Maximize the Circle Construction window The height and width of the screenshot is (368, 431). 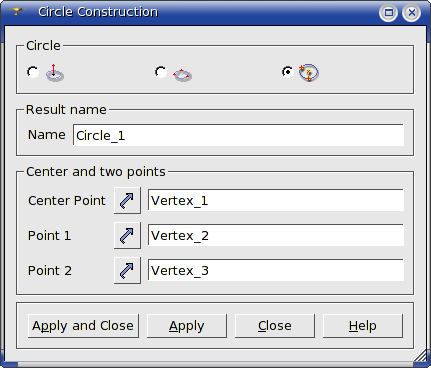point(388,13)
